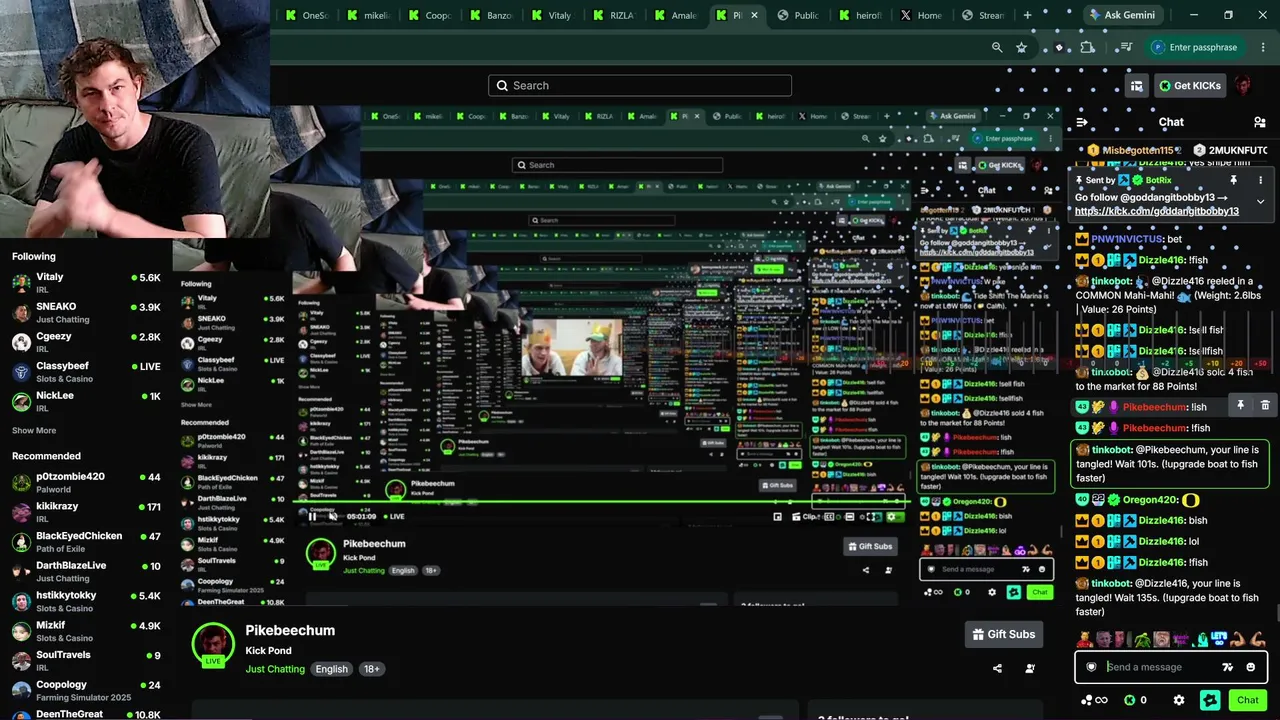
Task: Open a new browser tab
Action: tap(1027, 15)
